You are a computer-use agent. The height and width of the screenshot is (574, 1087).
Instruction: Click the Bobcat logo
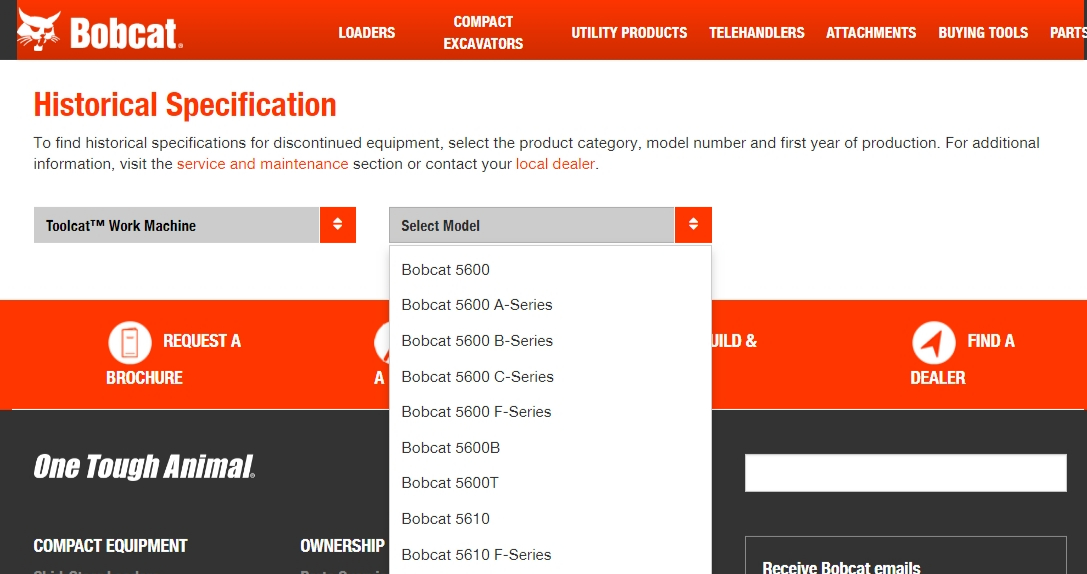[100, 31]
